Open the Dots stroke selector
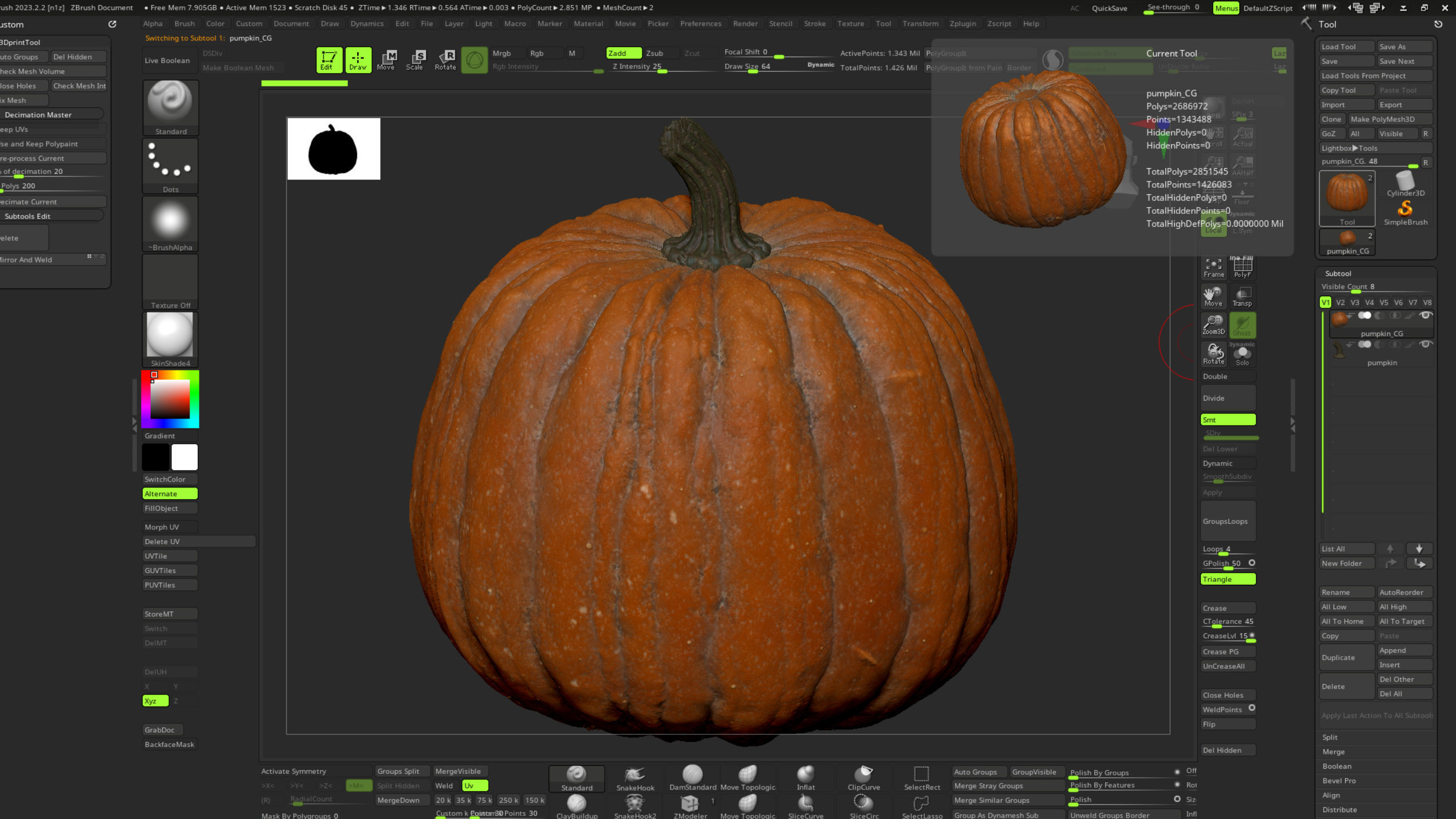This screenshot has width=1456, height=819. pos(170,165)
